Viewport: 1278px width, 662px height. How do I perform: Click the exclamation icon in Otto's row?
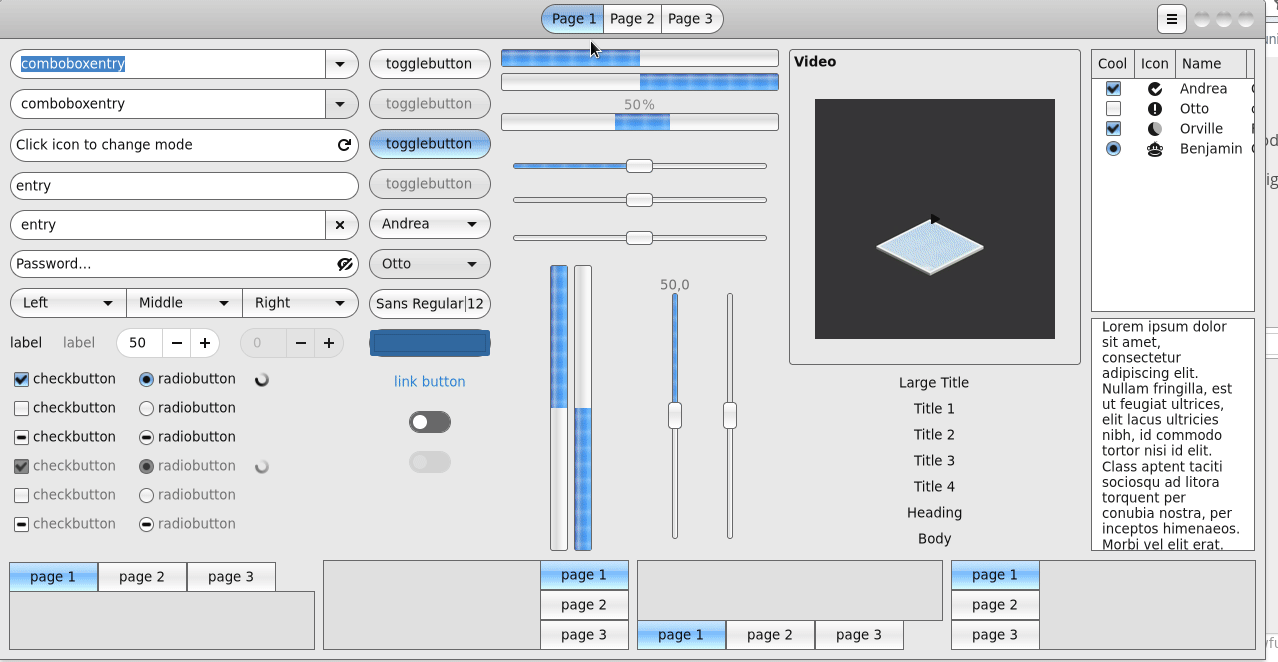coord(1155,109)
